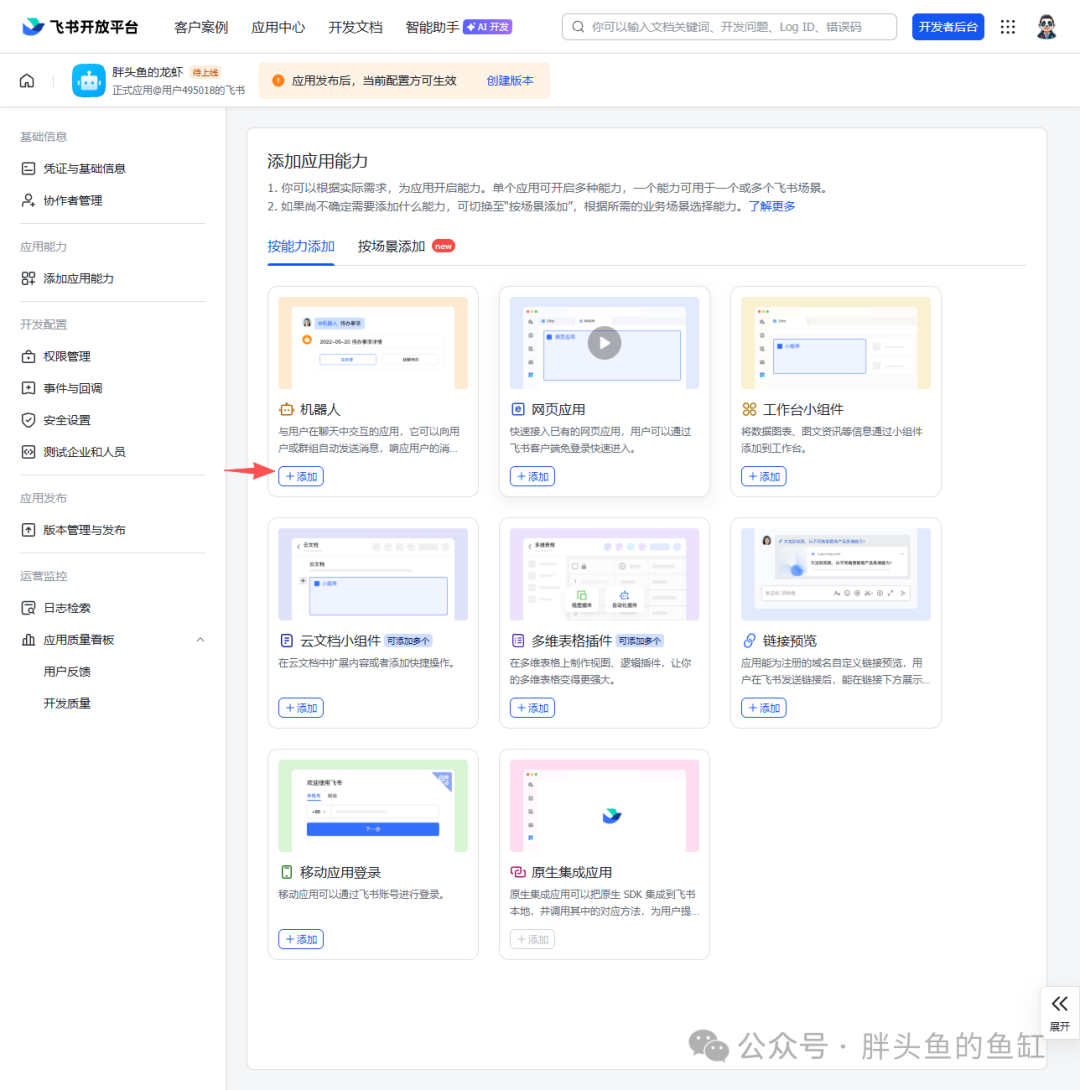
Task: Click the blue robot app icon
Action: [88, 81]
